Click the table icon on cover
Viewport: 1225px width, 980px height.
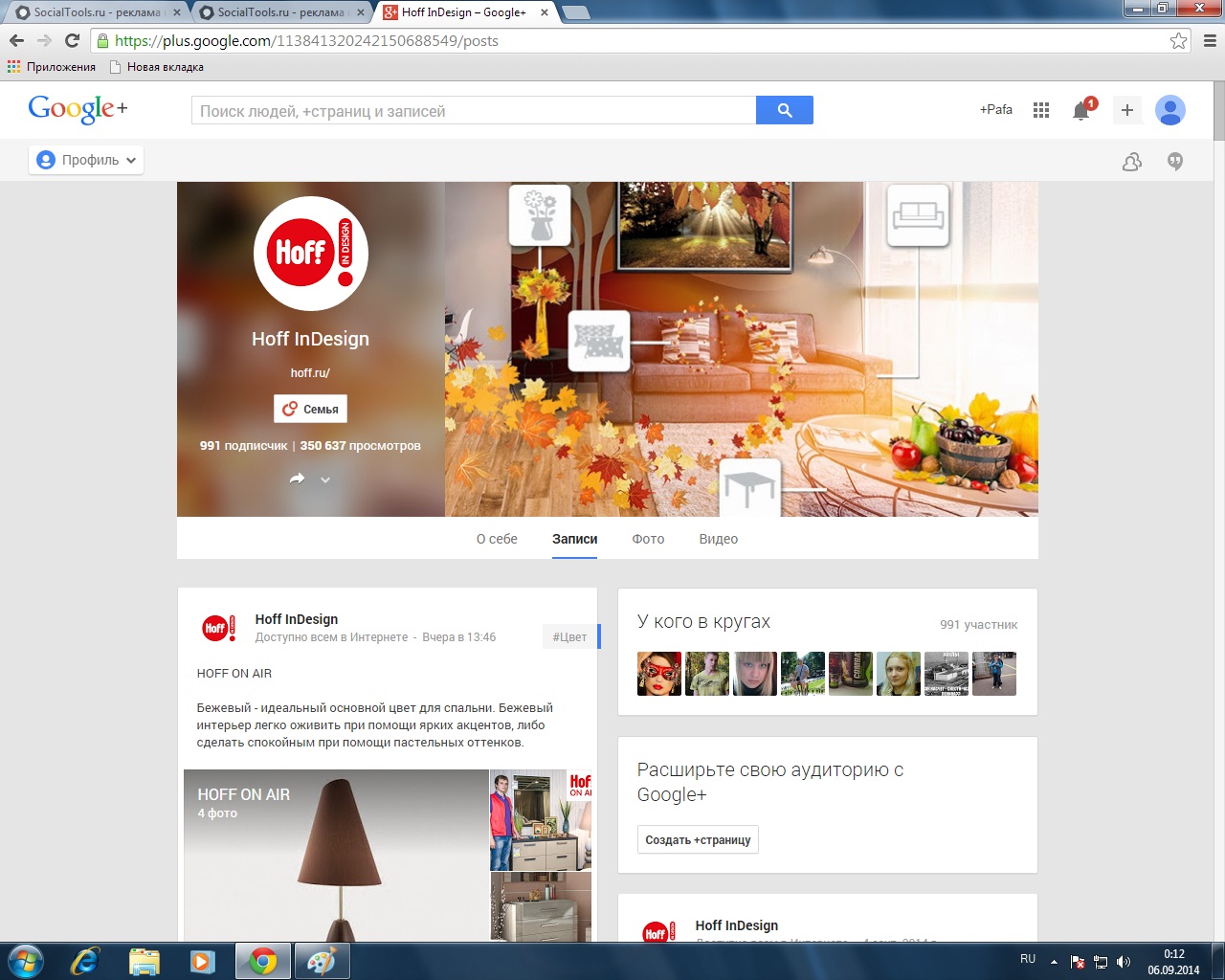tap(749, 488)
